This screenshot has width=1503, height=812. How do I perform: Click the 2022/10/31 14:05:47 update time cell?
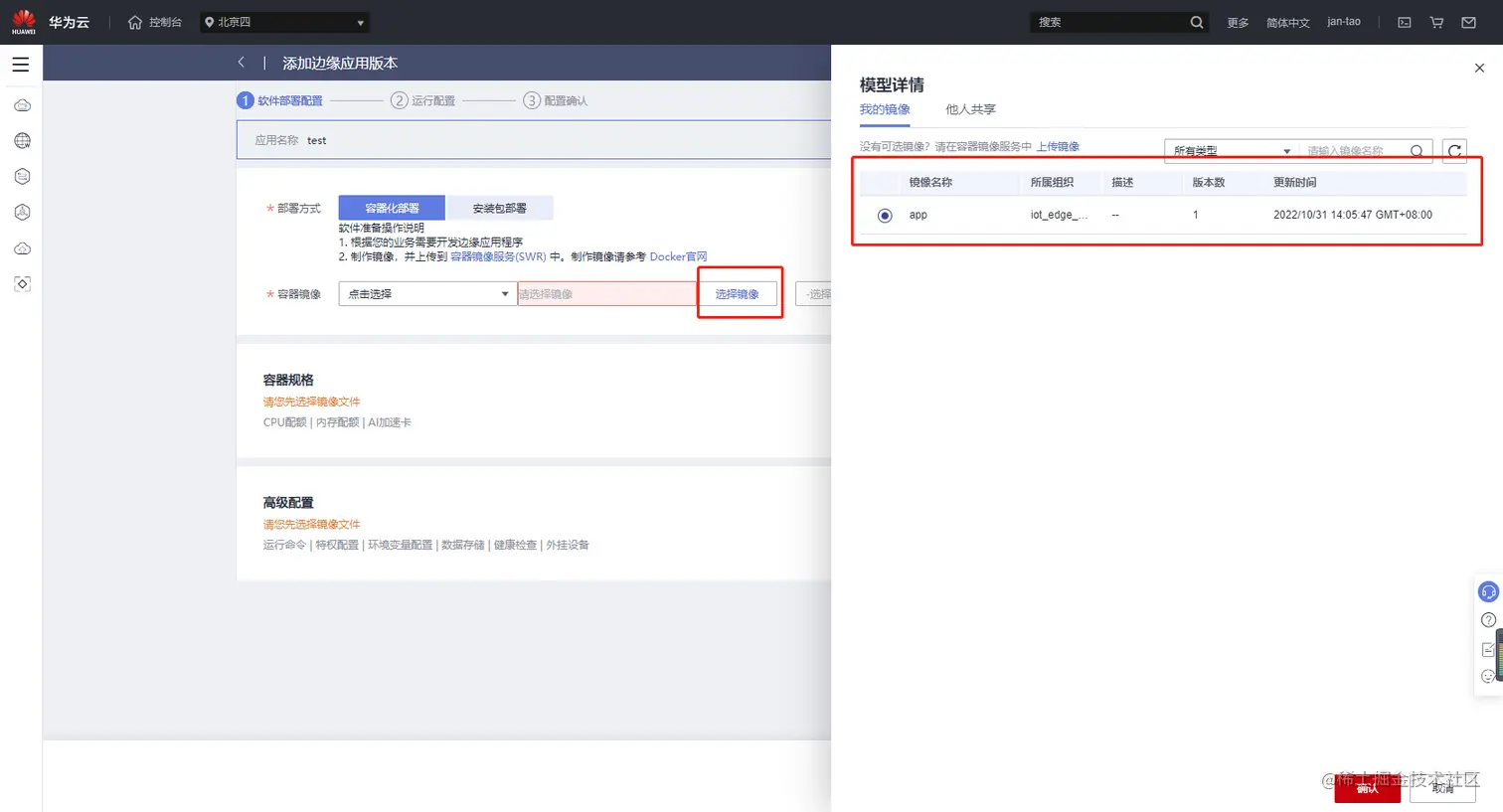[1352, 215]
